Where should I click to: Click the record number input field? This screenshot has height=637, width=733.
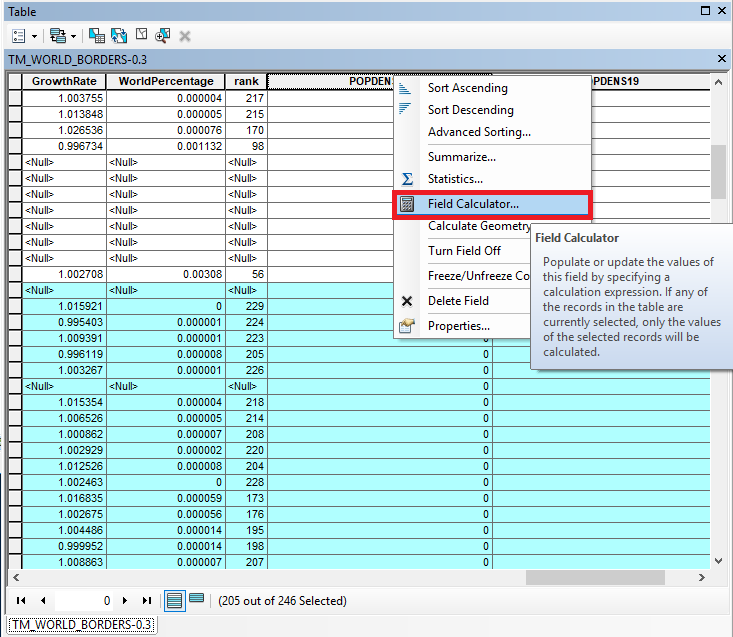coord(84,601)
